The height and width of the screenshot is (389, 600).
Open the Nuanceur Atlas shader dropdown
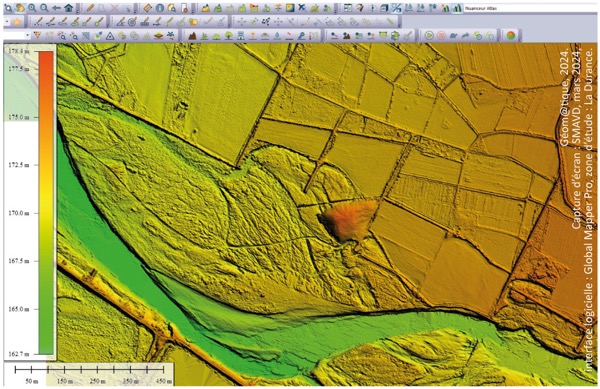[530, 8]
